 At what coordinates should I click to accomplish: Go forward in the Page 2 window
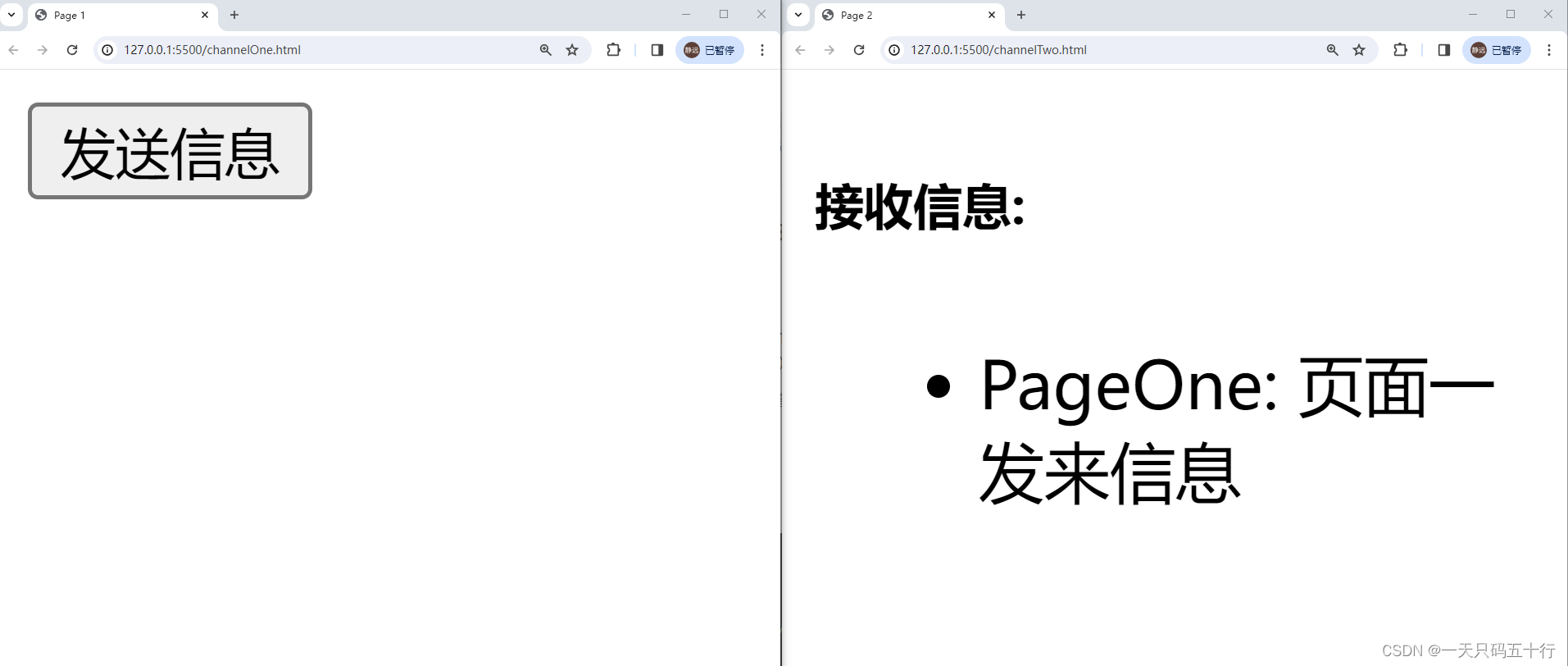click(829, 50)
